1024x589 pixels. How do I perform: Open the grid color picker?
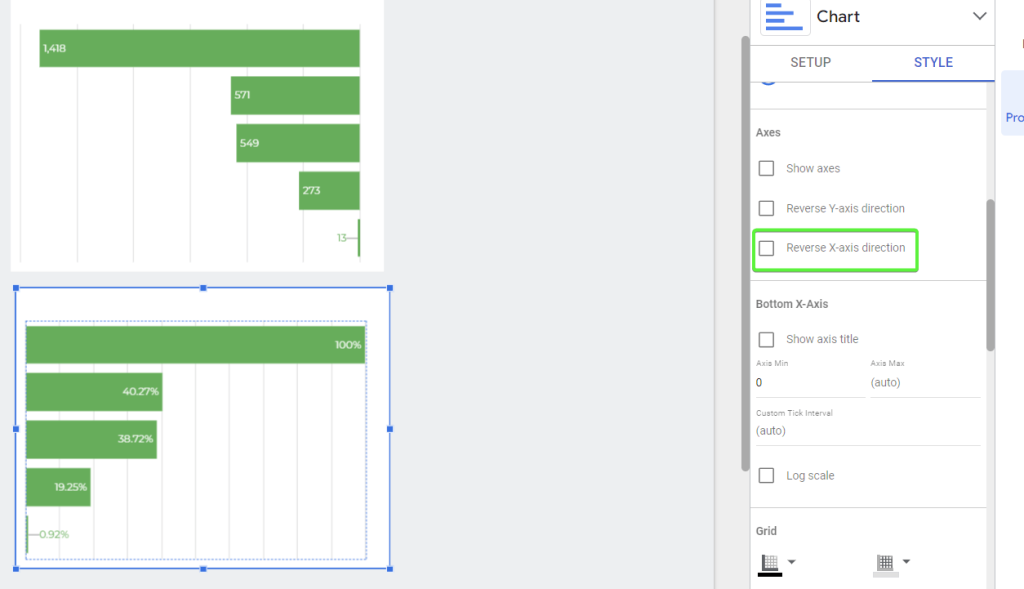[x=885, y=564]
